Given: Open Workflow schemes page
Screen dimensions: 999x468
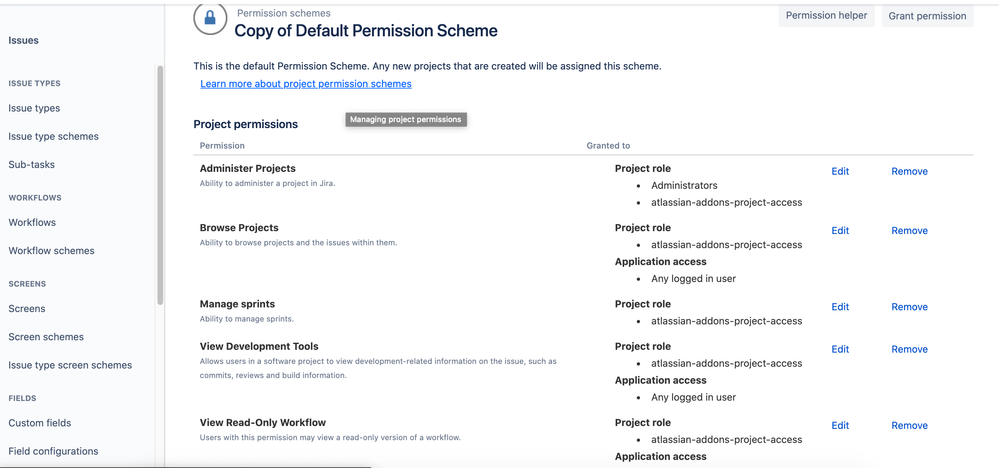Looking at the screenshot, I should click(x=52, y=251).
